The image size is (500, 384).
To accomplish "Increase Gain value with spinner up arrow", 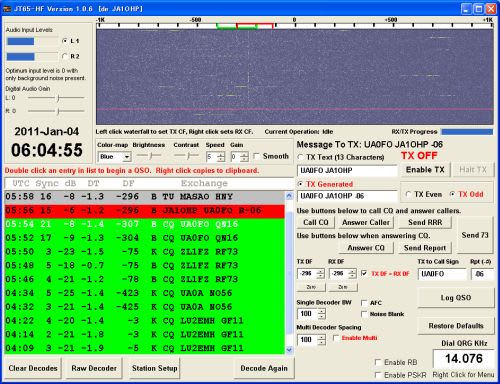I will (245, 154).
